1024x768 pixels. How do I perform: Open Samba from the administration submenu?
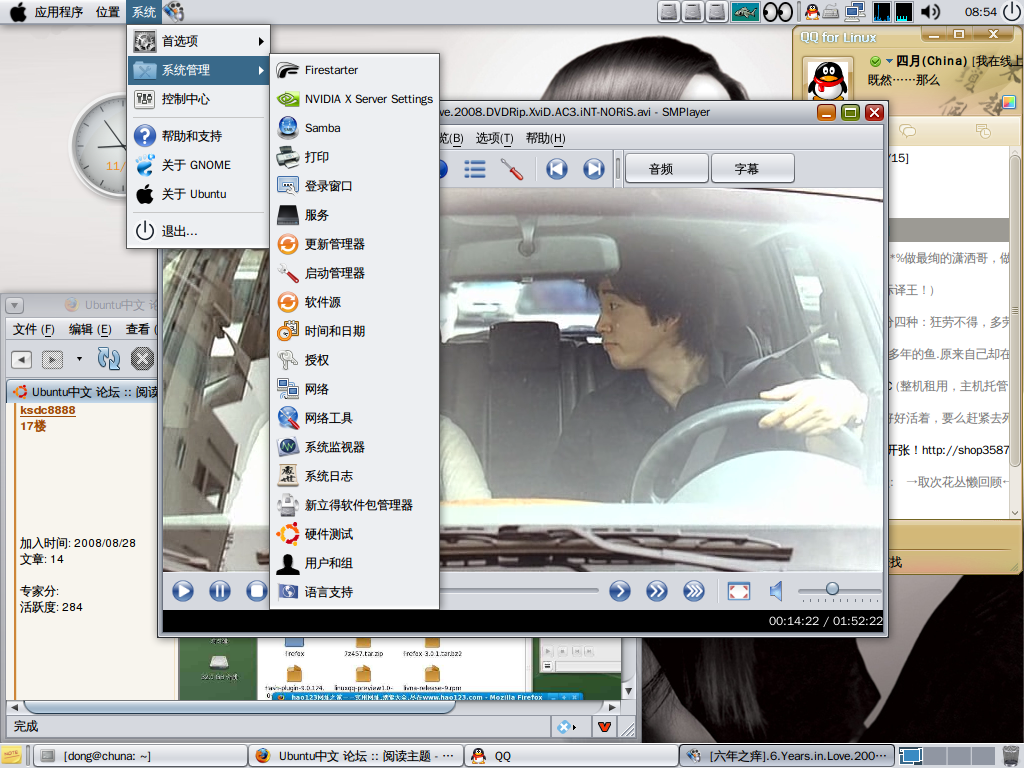354,128
